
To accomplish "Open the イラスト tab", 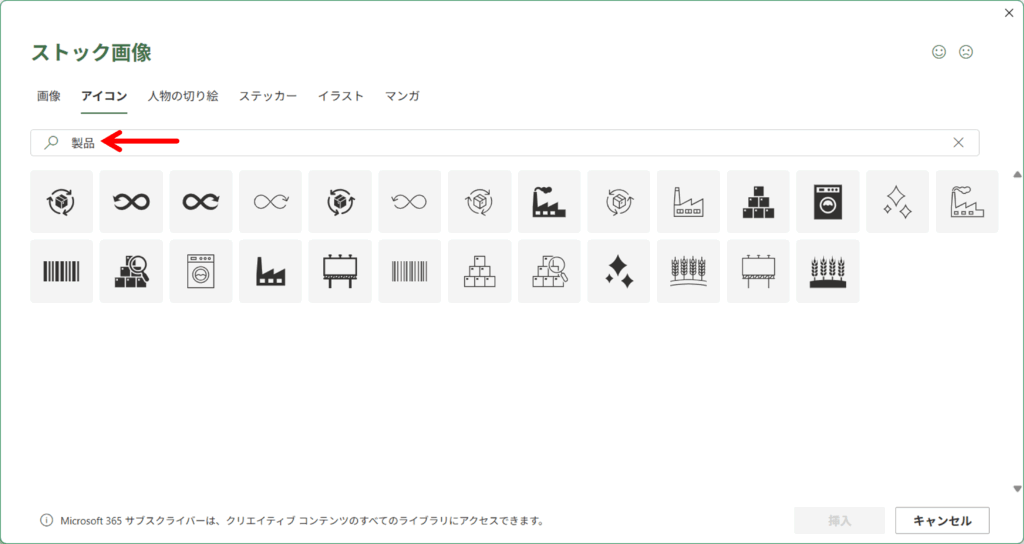I will pos(340,96).
